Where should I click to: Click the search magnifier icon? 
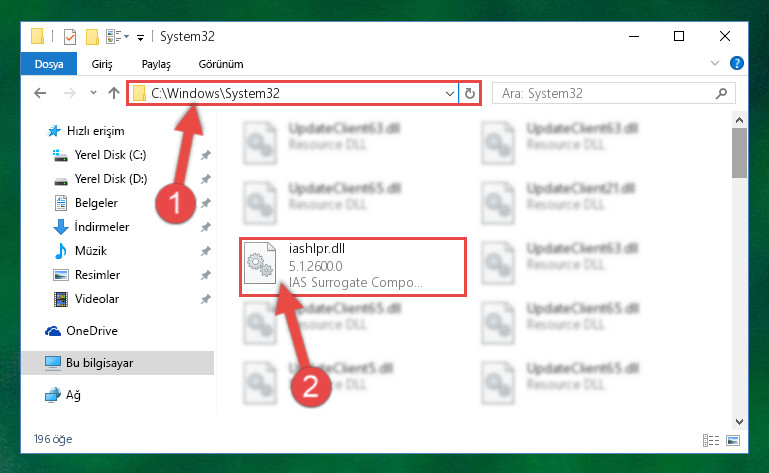(x=721, y=93)
